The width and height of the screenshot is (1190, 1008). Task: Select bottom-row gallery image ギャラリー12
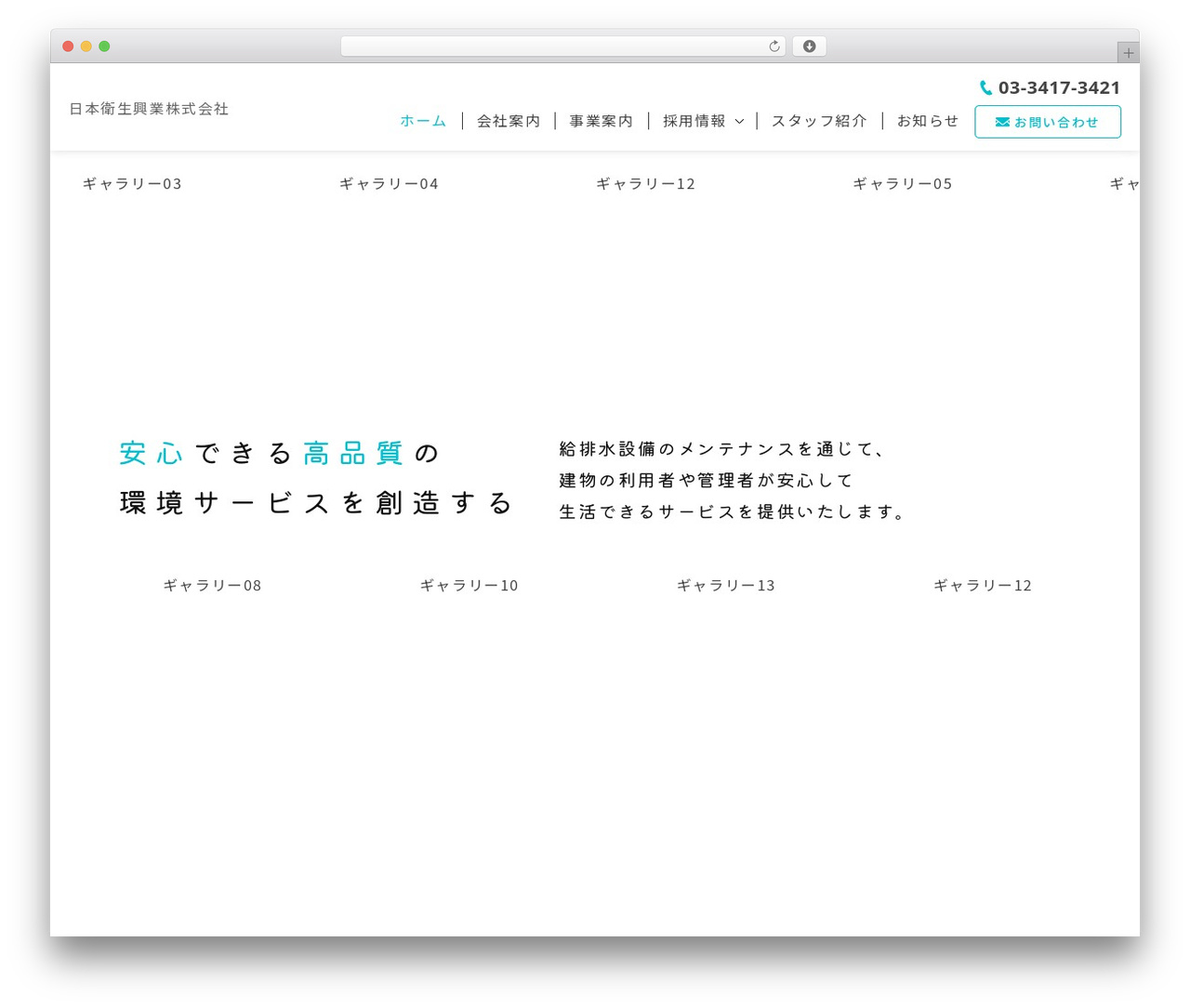tap(983, 586)
